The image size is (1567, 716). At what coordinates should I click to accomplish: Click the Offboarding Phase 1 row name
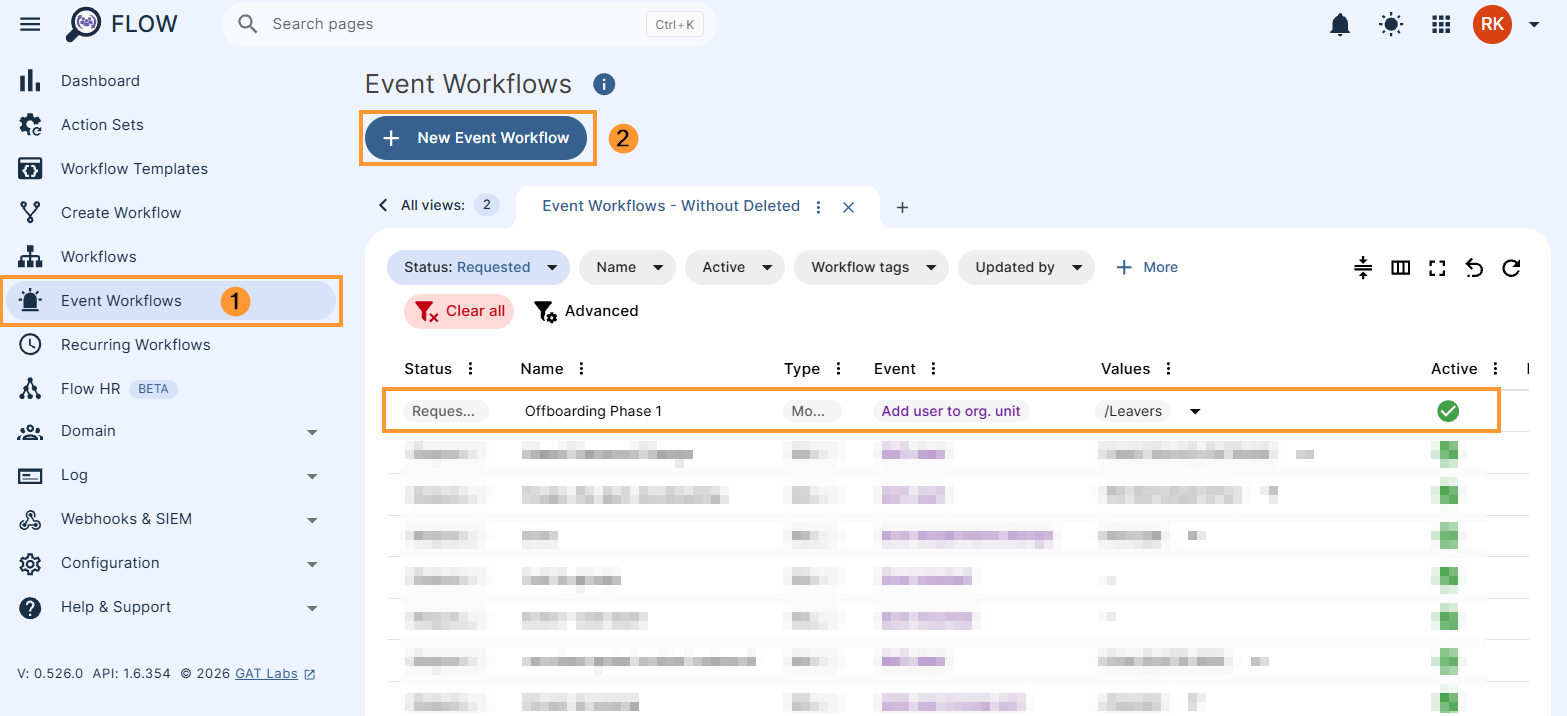pyautogui.click(x=593, y=411)
